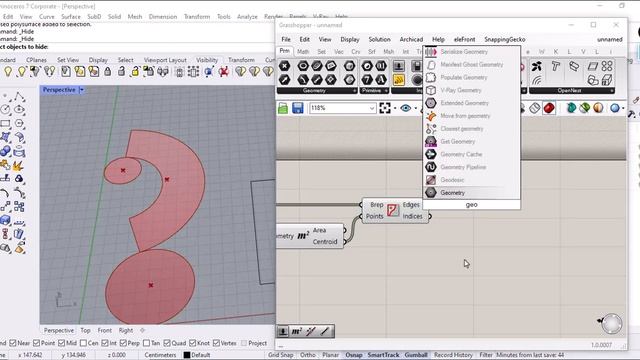Switch to the Math component tab
Image resolution: width=640 pixels, height=360 pixels.
click(303, 52)
